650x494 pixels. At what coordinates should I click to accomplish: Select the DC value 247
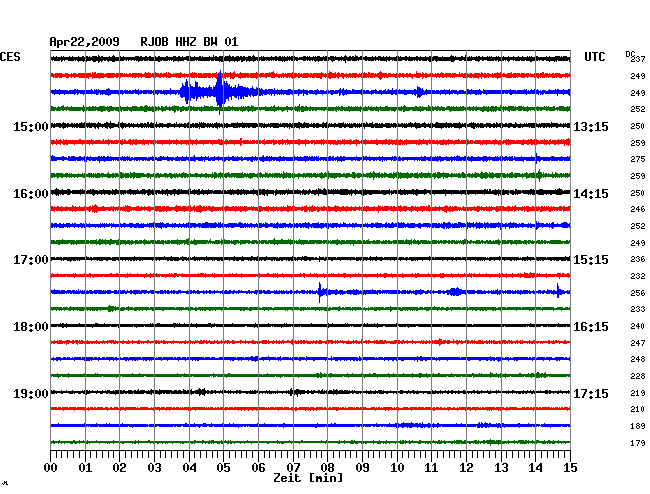point(638,343)
